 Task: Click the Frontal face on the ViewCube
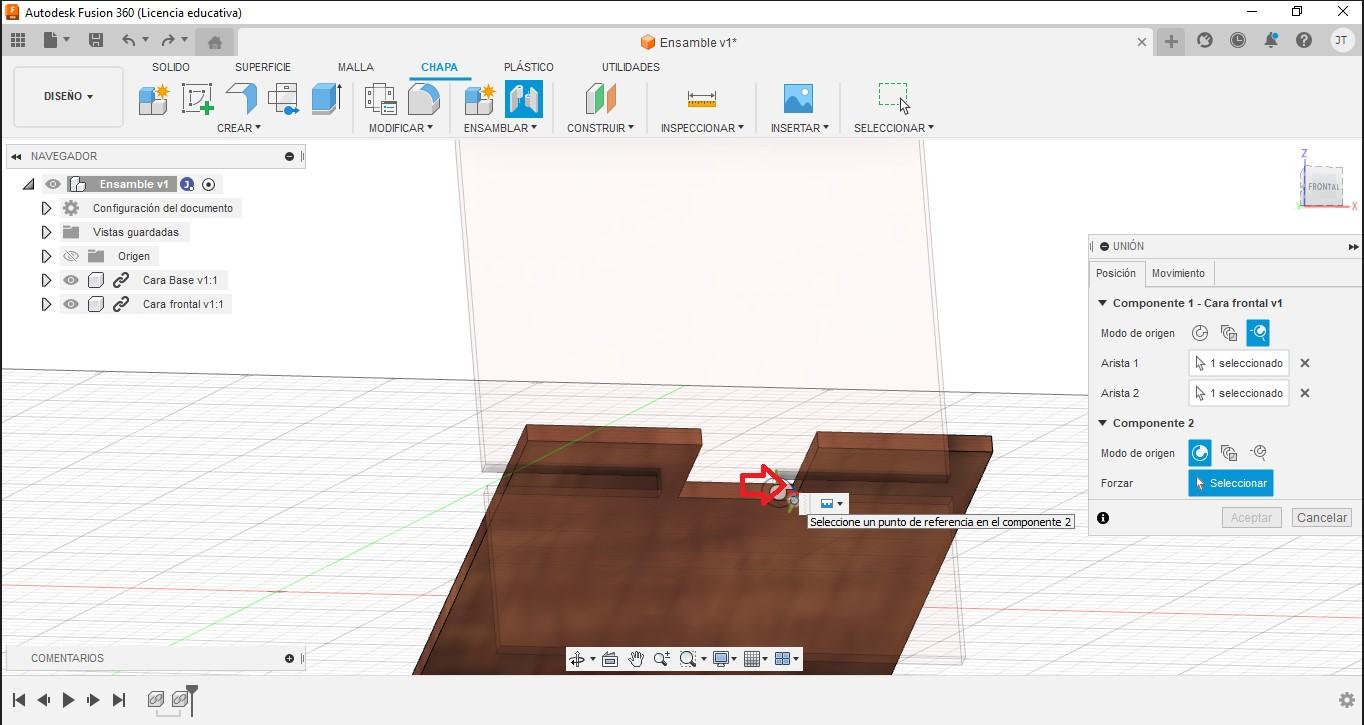coord(1321,186)
